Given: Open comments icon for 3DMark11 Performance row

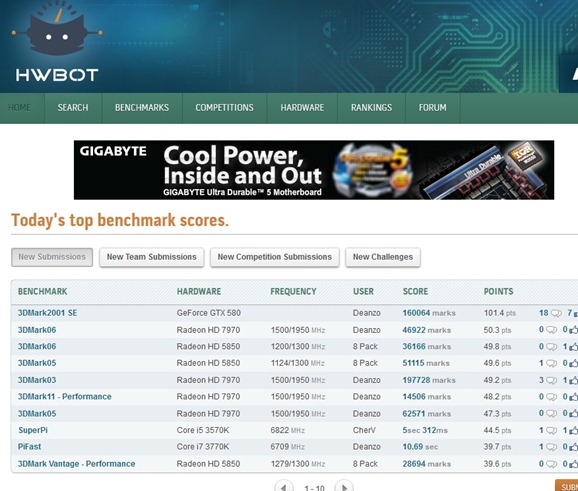Looking at the screenshot, I should pos(551,397).
